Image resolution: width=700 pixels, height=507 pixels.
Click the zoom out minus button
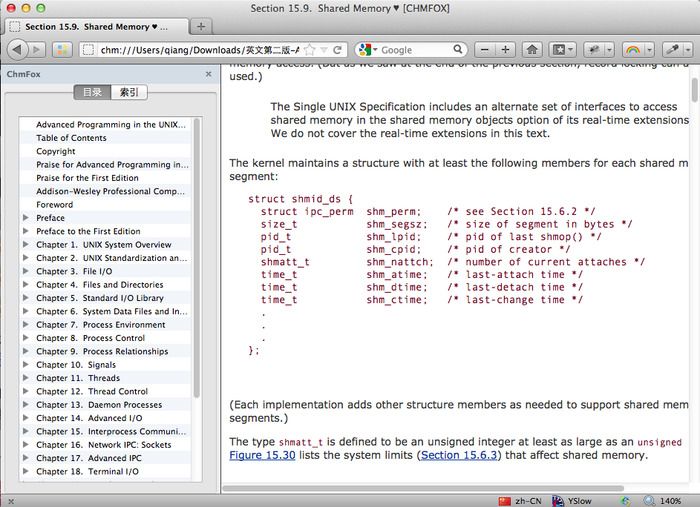tap(485, 49)
